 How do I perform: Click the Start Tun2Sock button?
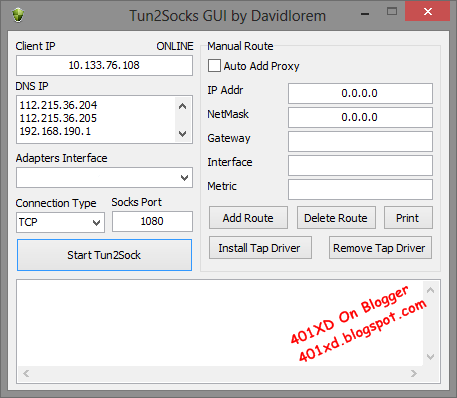tap(104, 255)
